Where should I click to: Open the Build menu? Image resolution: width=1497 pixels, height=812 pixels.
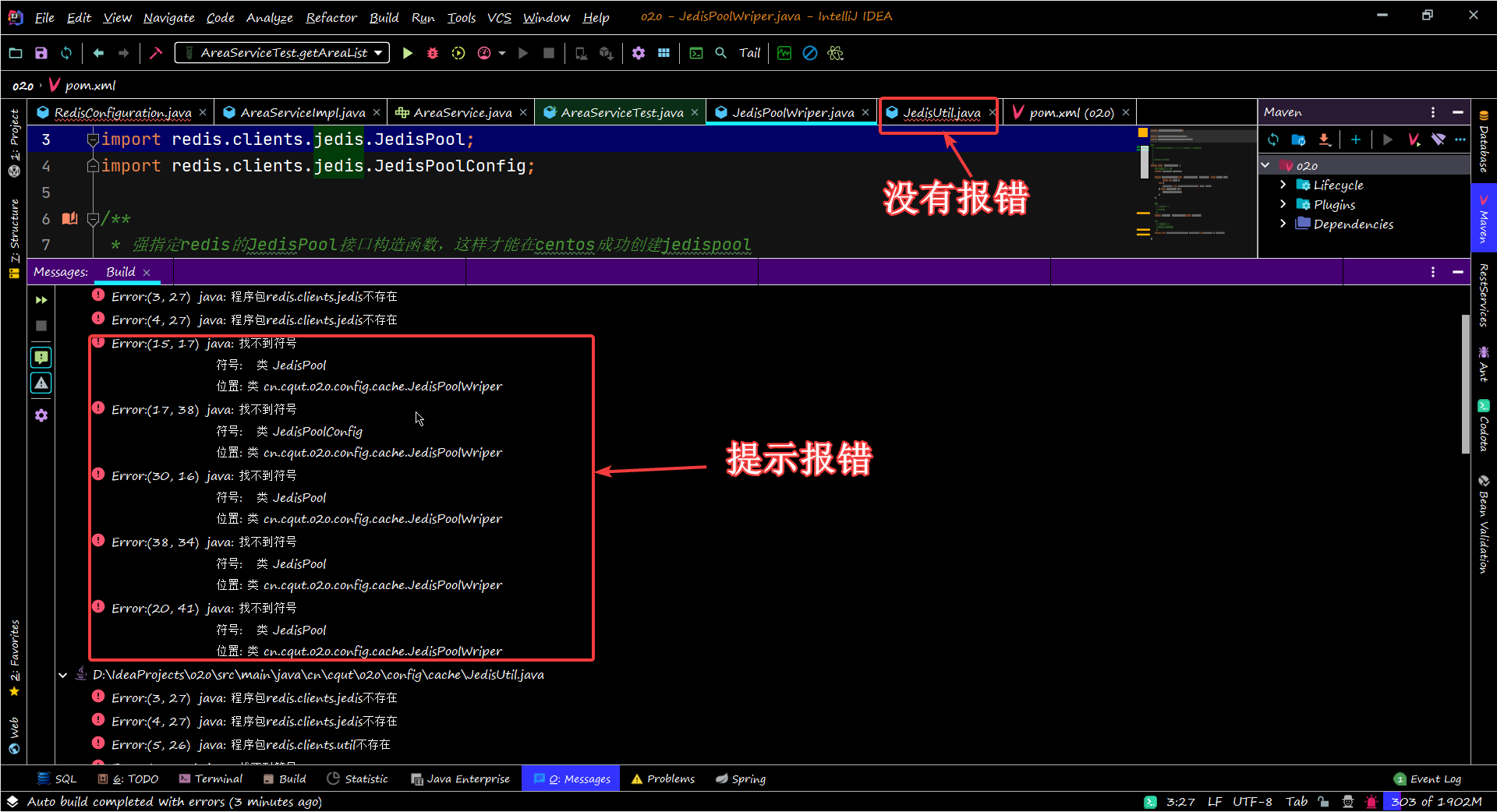point(384,17)
